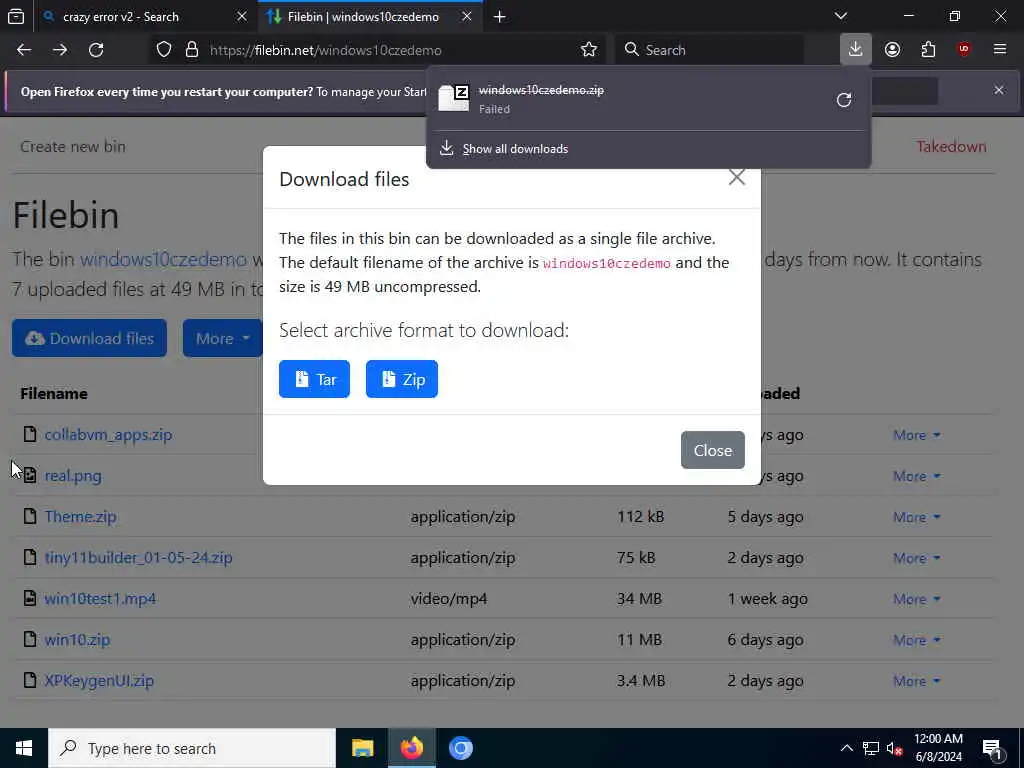Click the Type here to search box

point(192,748)
